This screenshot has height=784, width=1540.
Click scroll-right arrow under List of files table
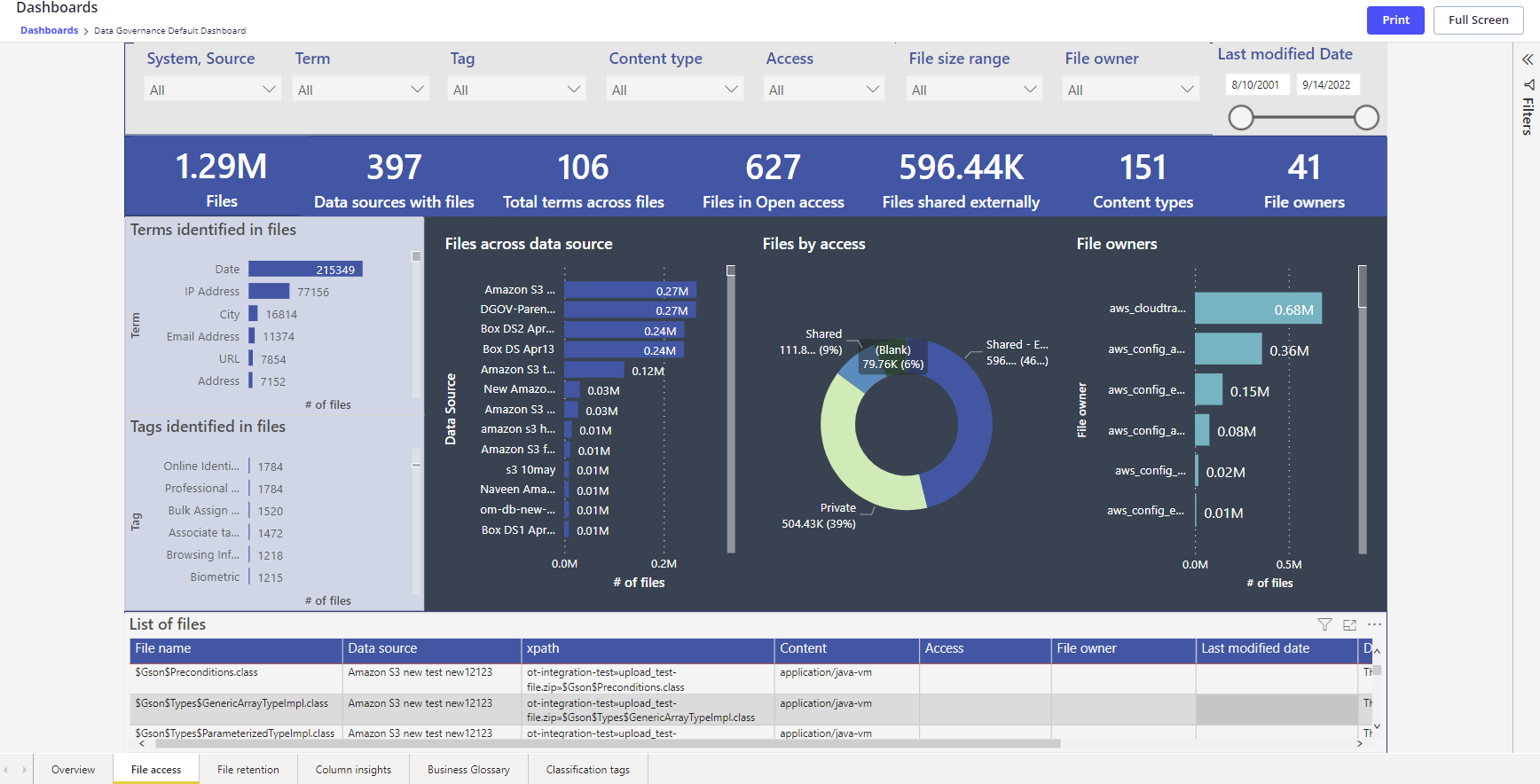pyautogui.click(x=1360, y=744)
